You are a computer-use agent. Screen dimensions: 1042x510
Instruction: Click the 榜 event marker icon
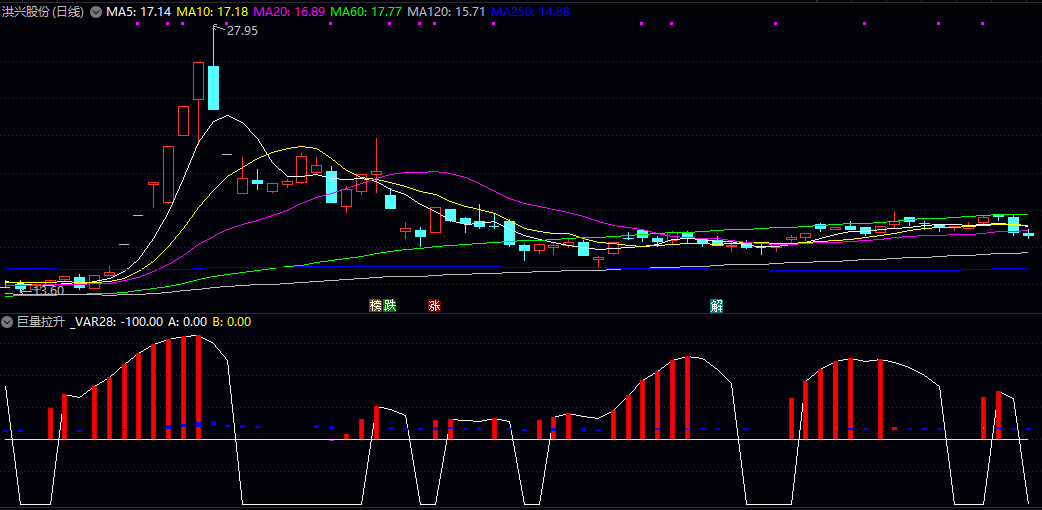376,305
